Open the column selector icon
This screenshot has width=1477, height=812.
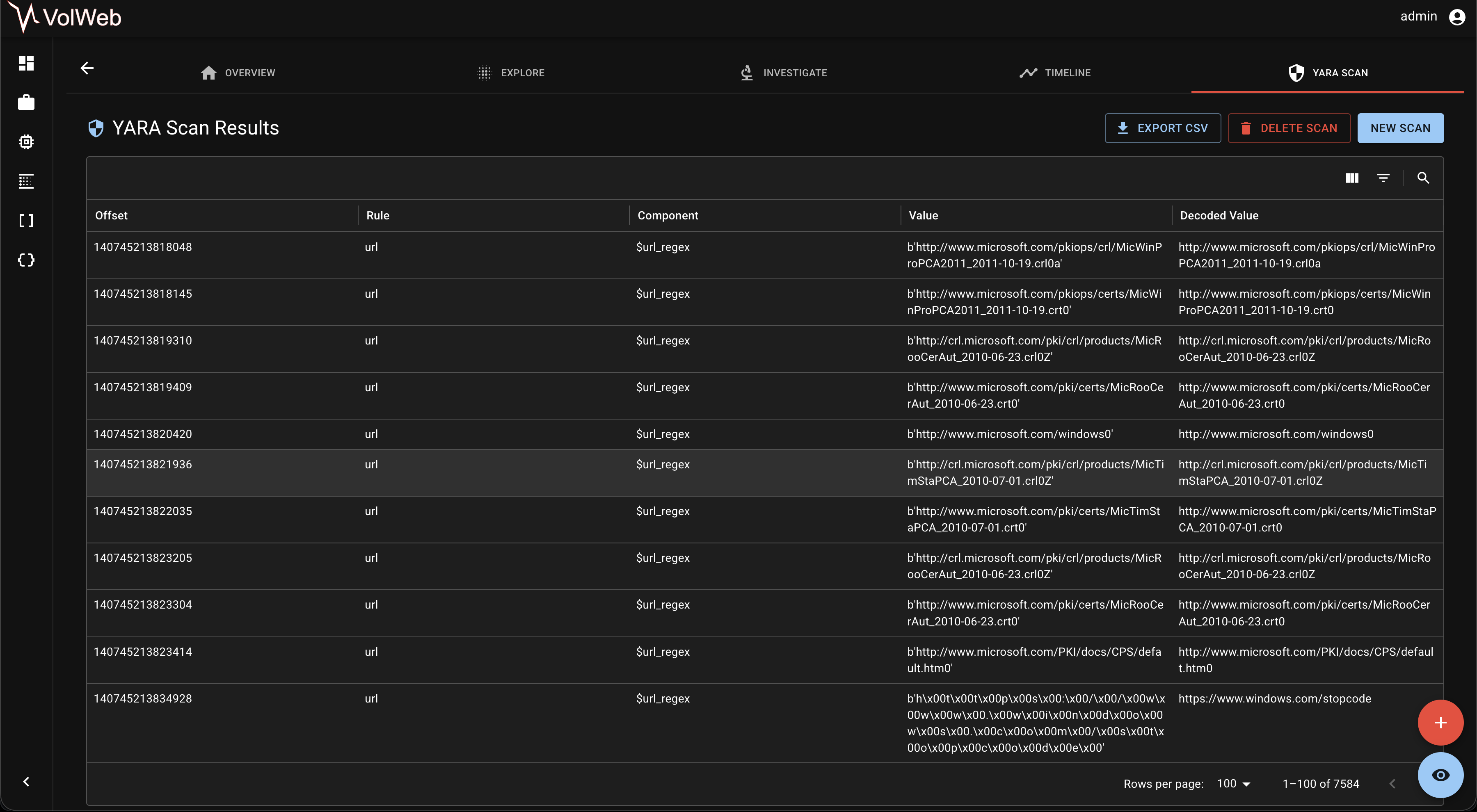pos(1352,178)
